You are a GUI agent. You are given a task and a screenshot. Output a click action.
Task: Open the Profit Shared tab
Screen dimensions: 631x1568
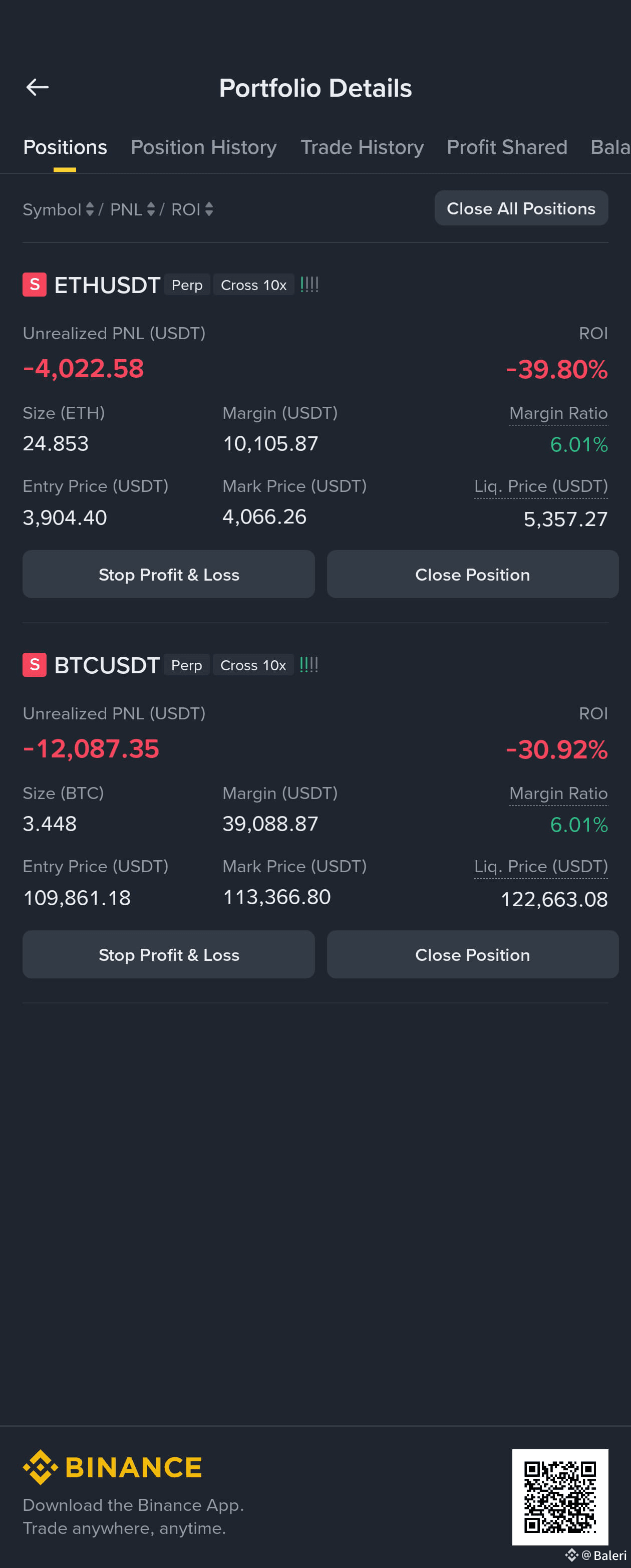point(507,147)
